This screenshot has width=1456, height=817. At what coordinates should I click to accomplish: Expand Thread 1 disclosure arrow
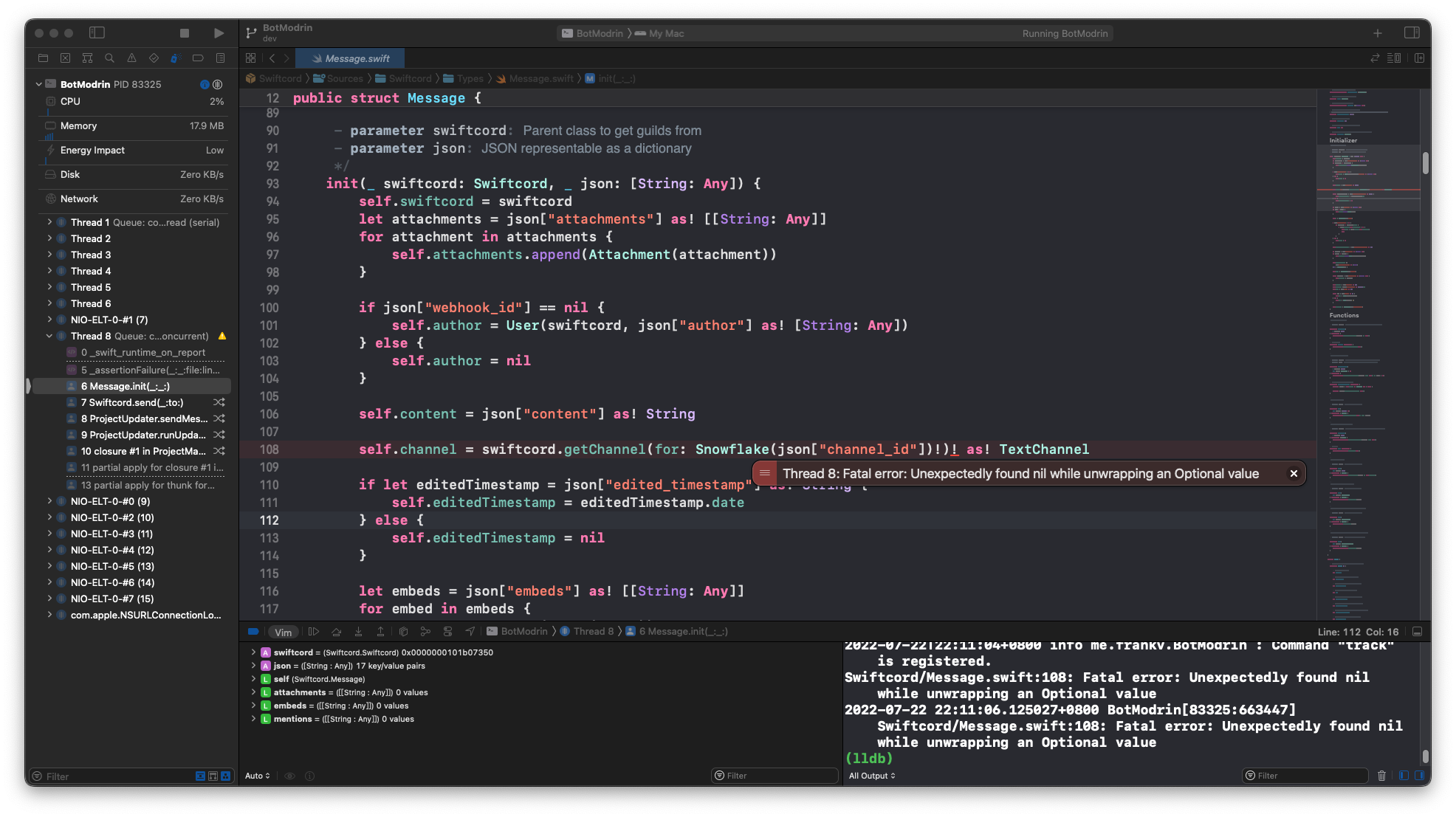pyautogui.click(x=49, y=222)
